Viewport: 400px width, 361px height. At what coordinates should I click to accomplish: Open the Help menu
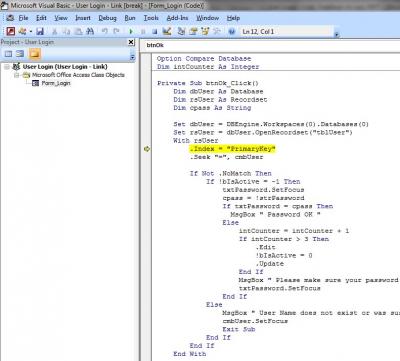pyautogui.click(x=233, y=18)
